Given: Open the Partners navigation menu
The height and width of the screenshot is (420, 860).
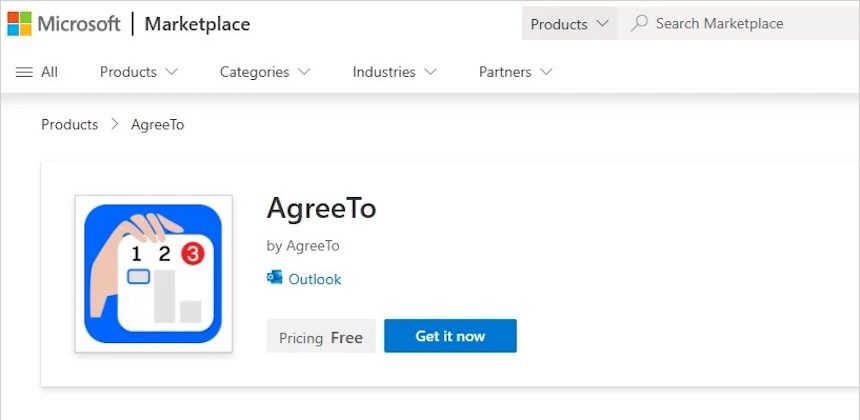Looking at the screenshot, I should click(516, 72).
